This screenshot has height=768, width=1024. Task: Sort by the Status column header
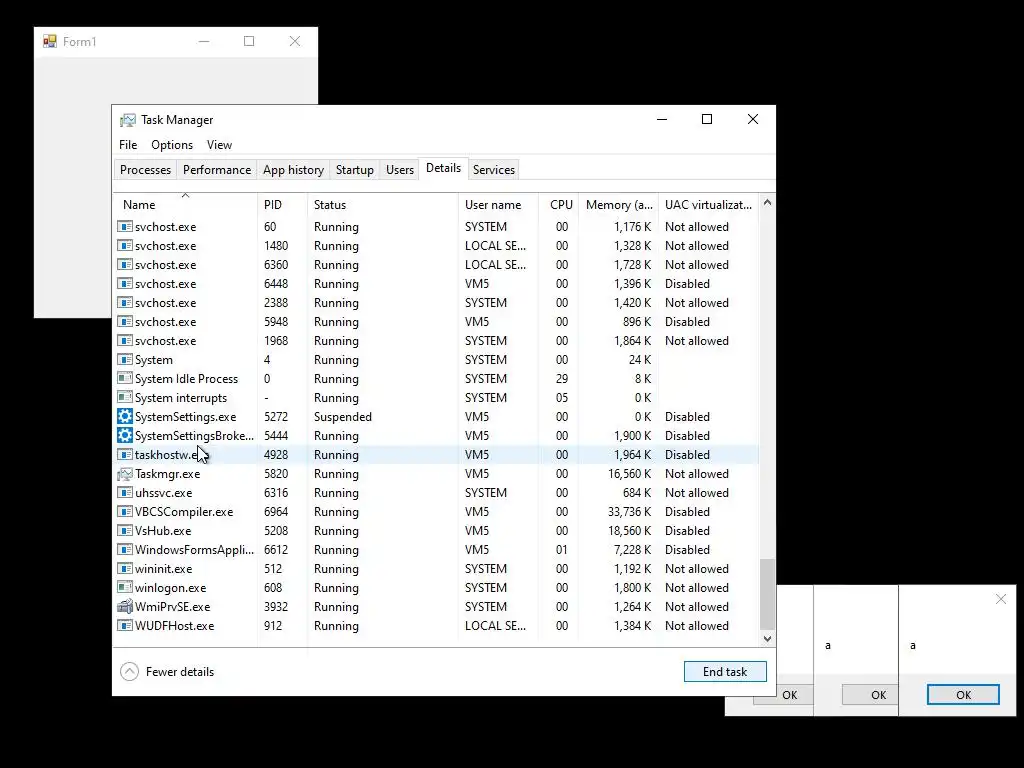tap(383, 204)
